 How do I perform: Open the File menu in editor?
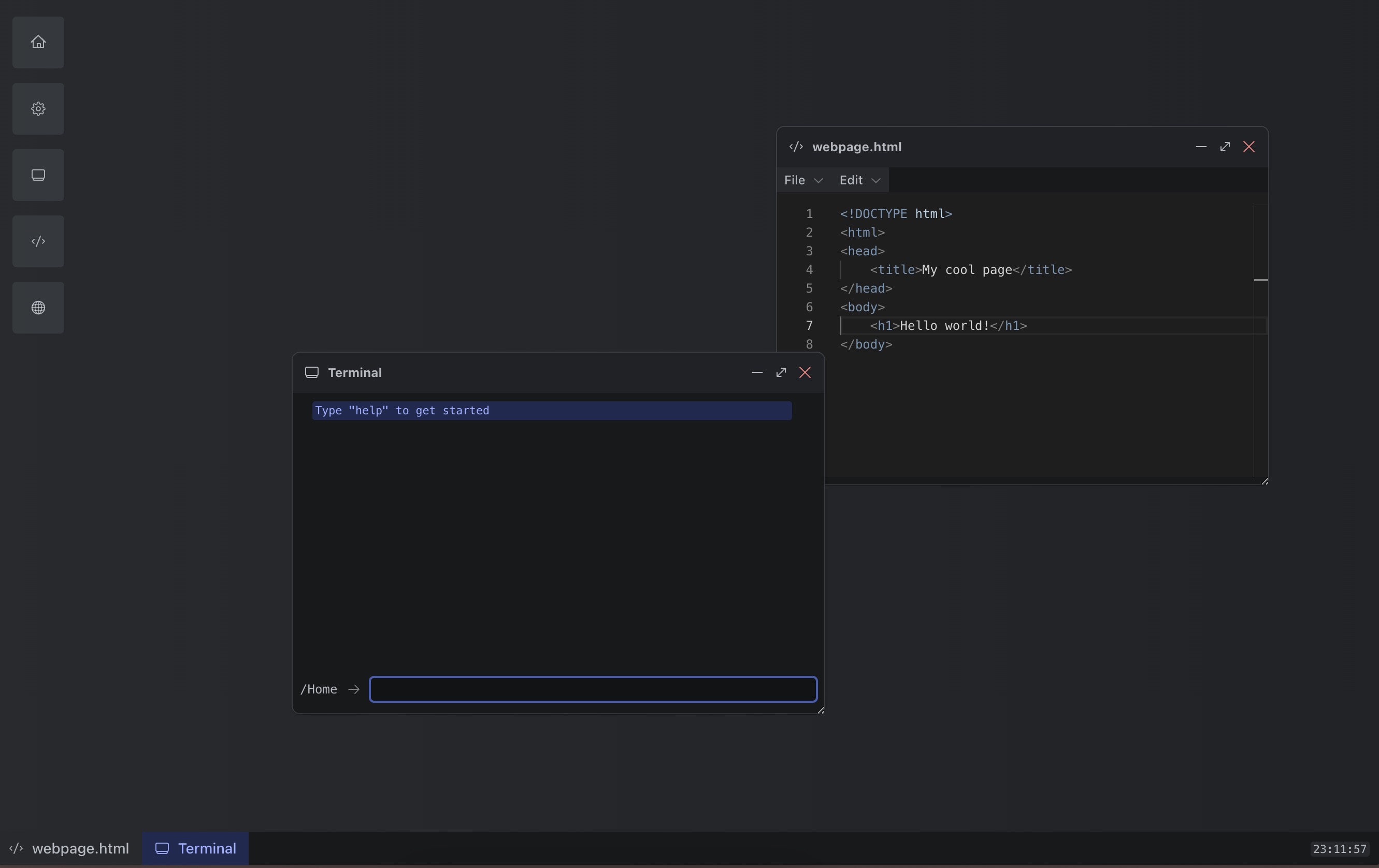click(x=803, y=180)
